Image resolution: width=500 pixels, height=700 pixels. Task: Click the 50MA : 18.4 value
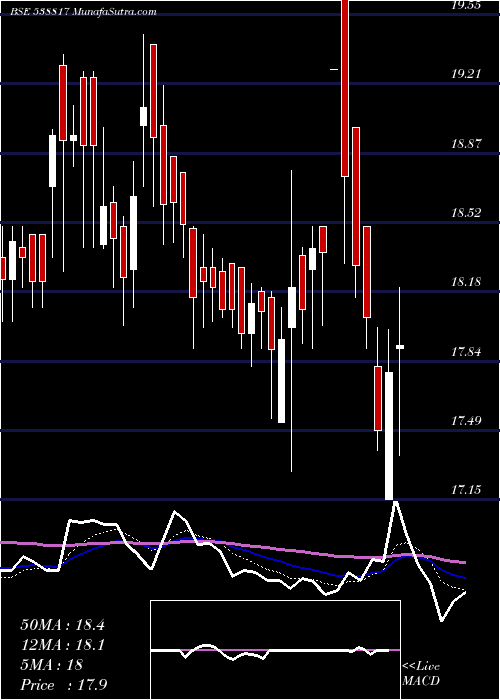point(62,625)
